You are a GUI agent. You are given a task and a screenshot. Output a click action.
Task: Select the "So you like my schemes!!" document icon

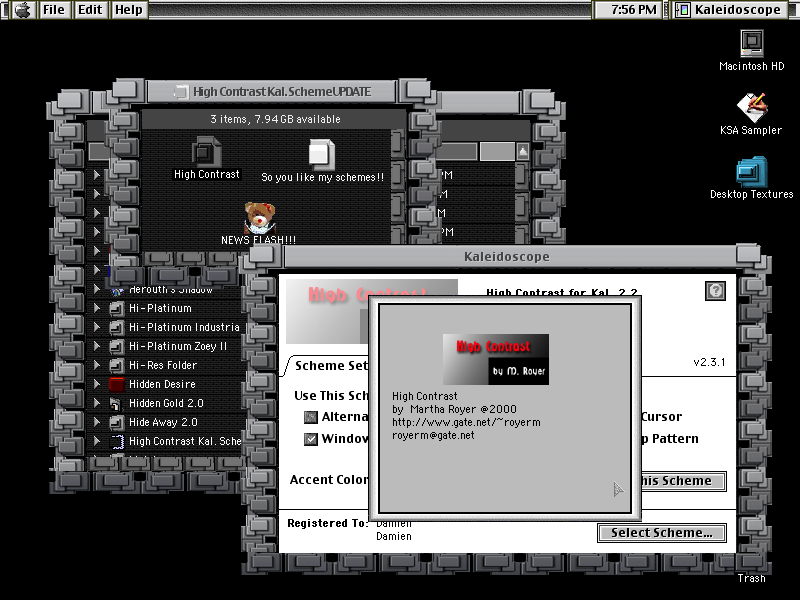321,154
